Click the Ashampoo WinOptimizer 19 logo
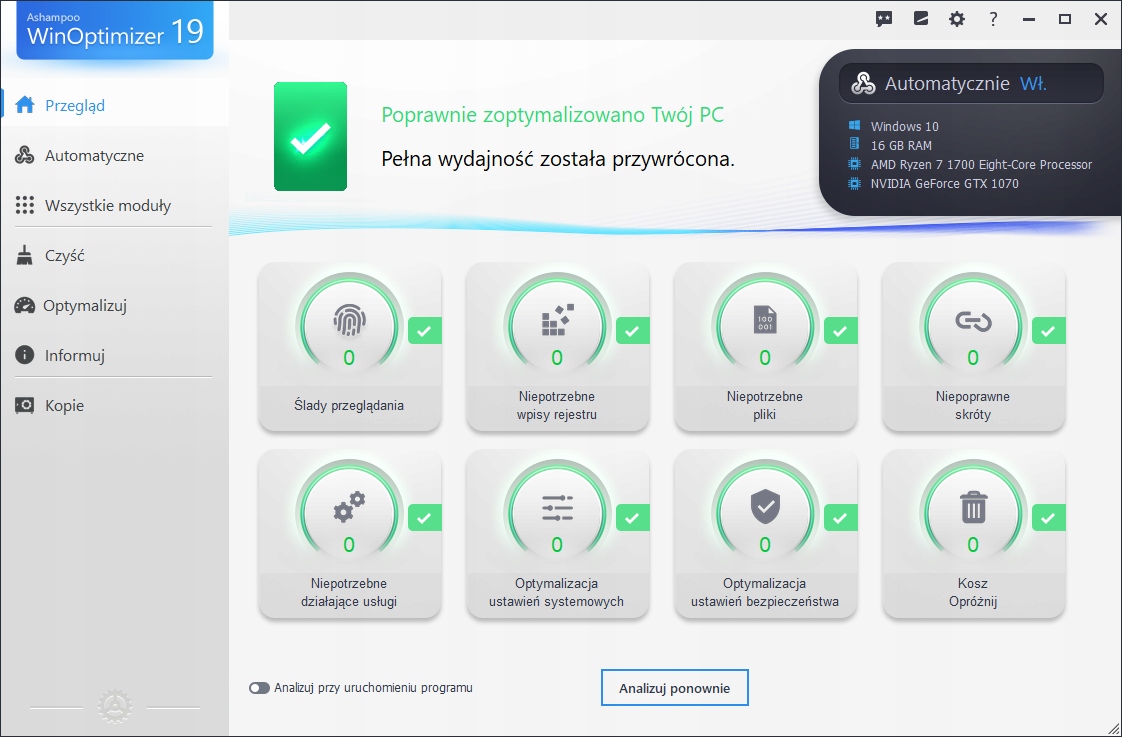 114,30
